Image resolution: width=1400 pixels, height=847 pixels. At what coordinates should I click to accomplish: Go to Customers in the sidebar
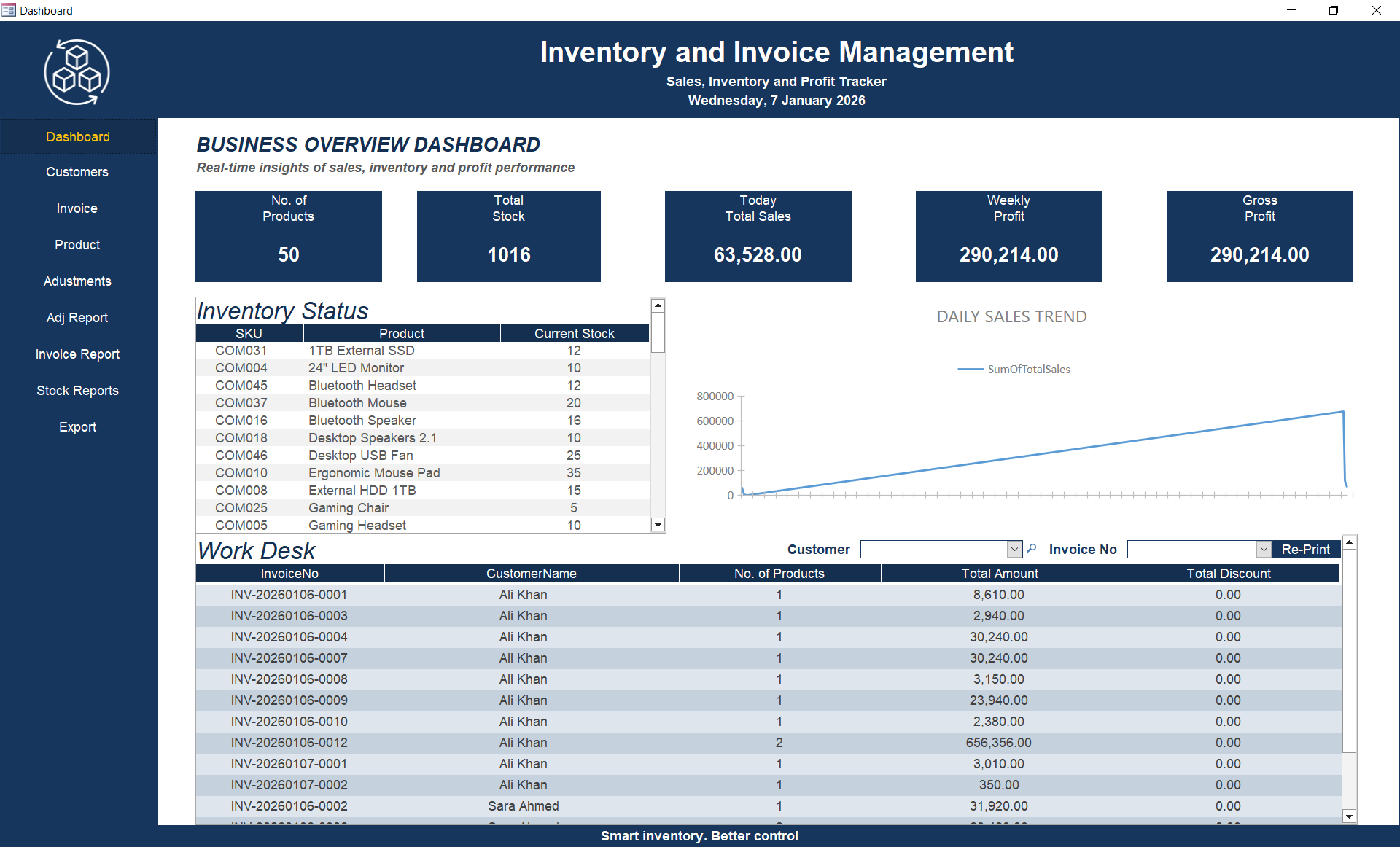(x=77, y=172)
